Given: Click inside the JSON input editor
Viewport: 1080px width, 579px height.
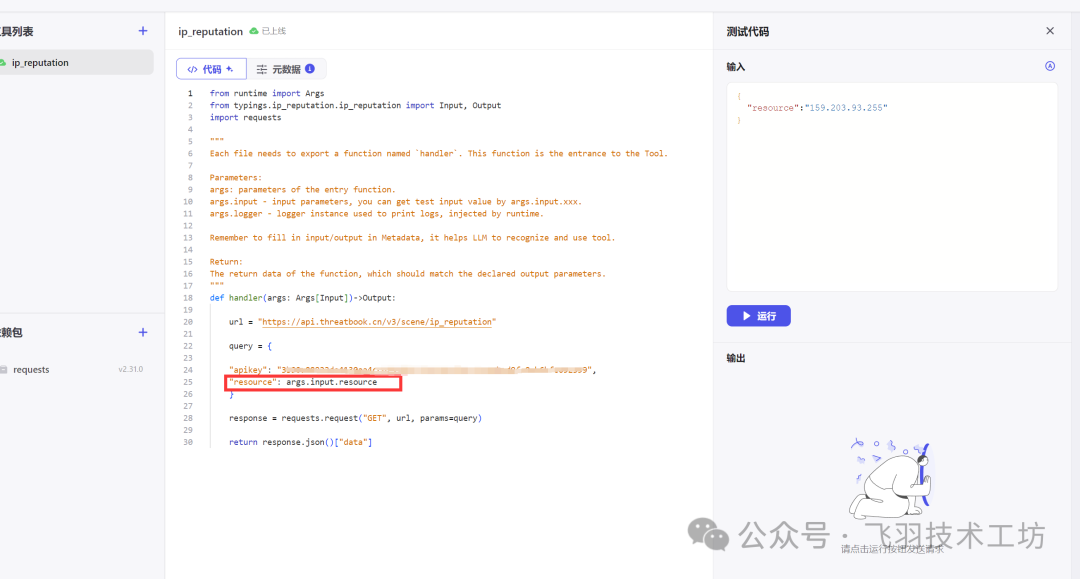Looking at the screenshot, I should [x=891, y=187].
